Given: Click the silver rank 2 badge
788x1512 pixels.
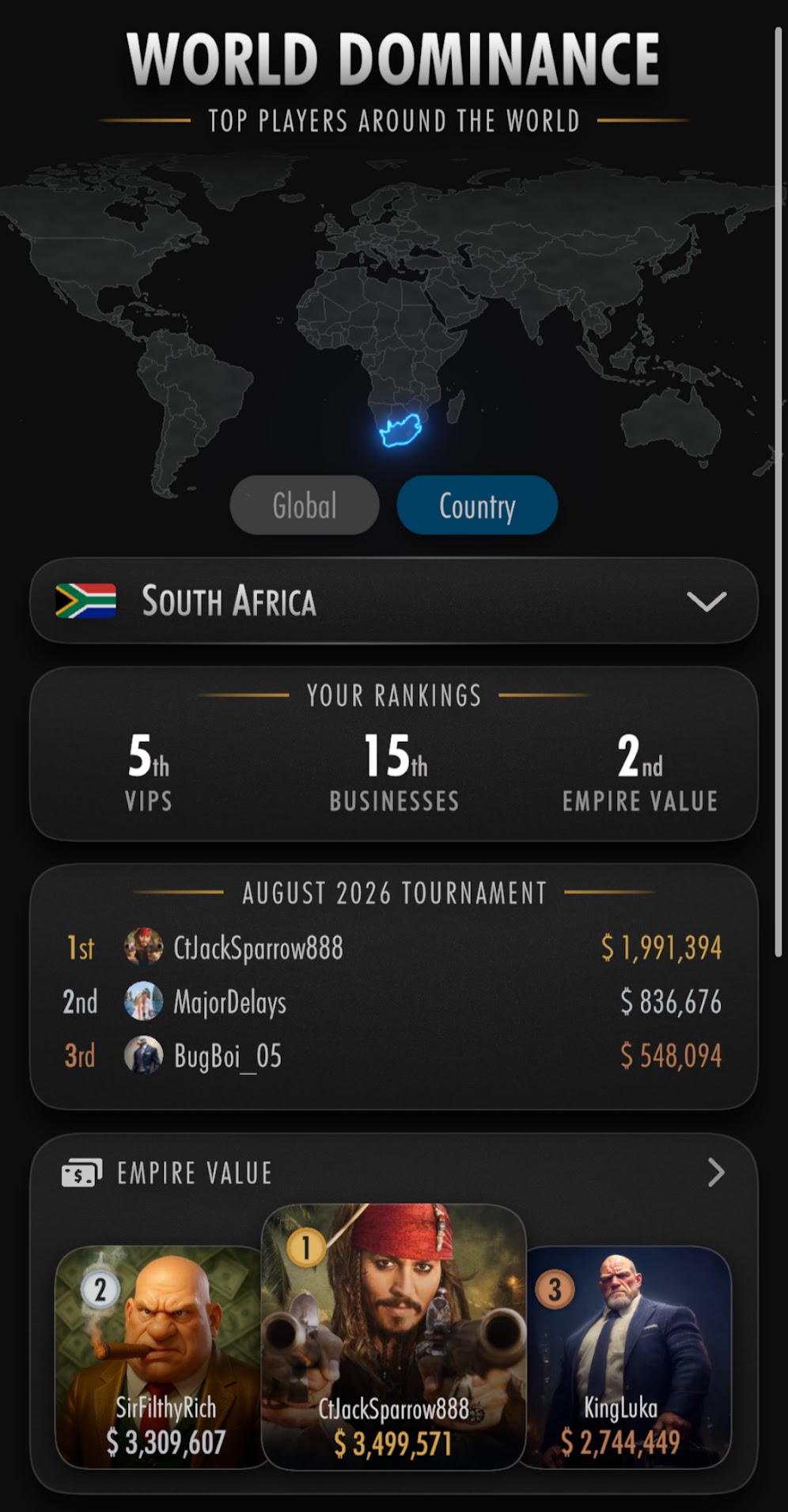Looking at the screenshot, I should tap(100, 1290).
